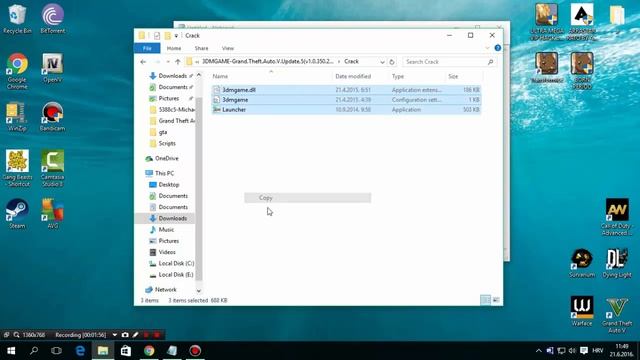Open the View ribbon tab

228,48
